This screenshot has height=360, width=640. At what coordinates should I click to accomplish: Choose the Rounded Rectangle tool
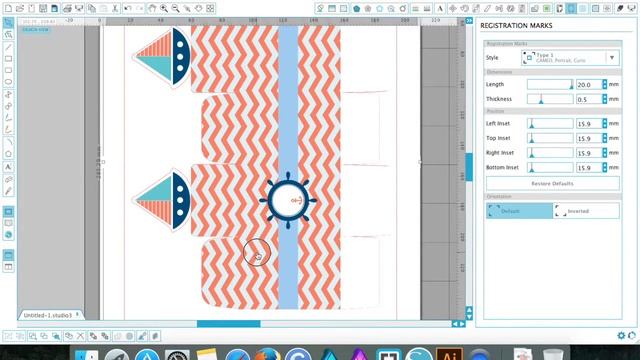click(8, 70)
